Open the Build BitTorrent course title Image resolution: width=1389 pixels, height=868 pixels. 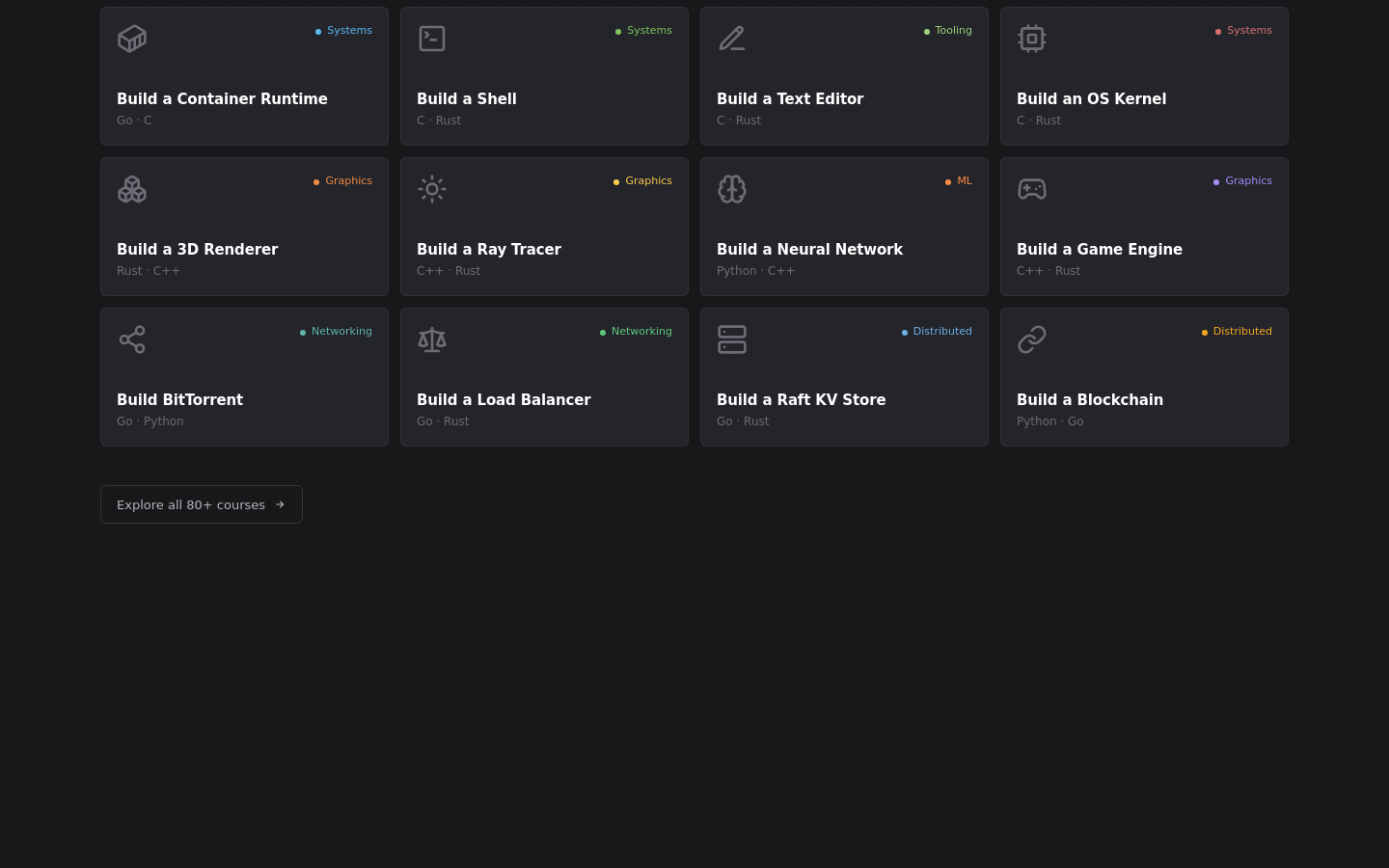pos(179,399)
